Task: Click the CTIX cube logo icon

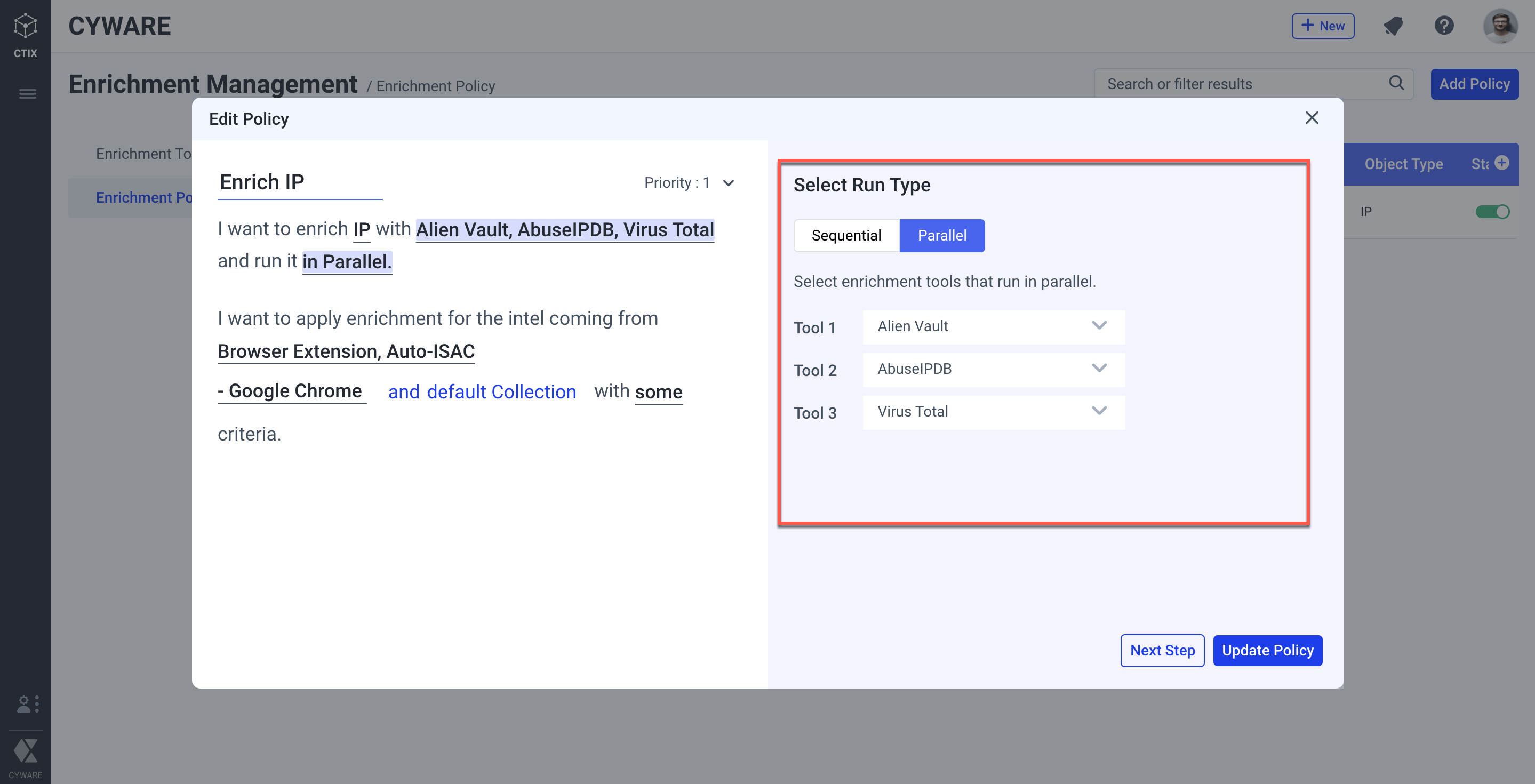Action: 25,26
